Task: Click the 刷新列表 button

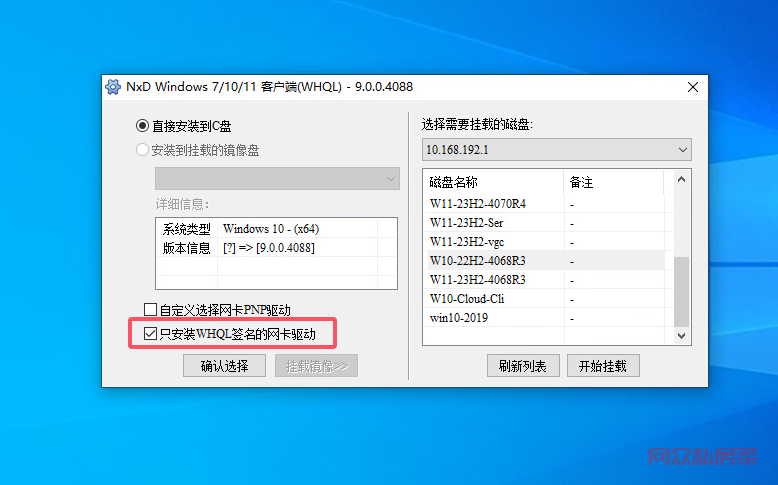Action: coord(523,366)
